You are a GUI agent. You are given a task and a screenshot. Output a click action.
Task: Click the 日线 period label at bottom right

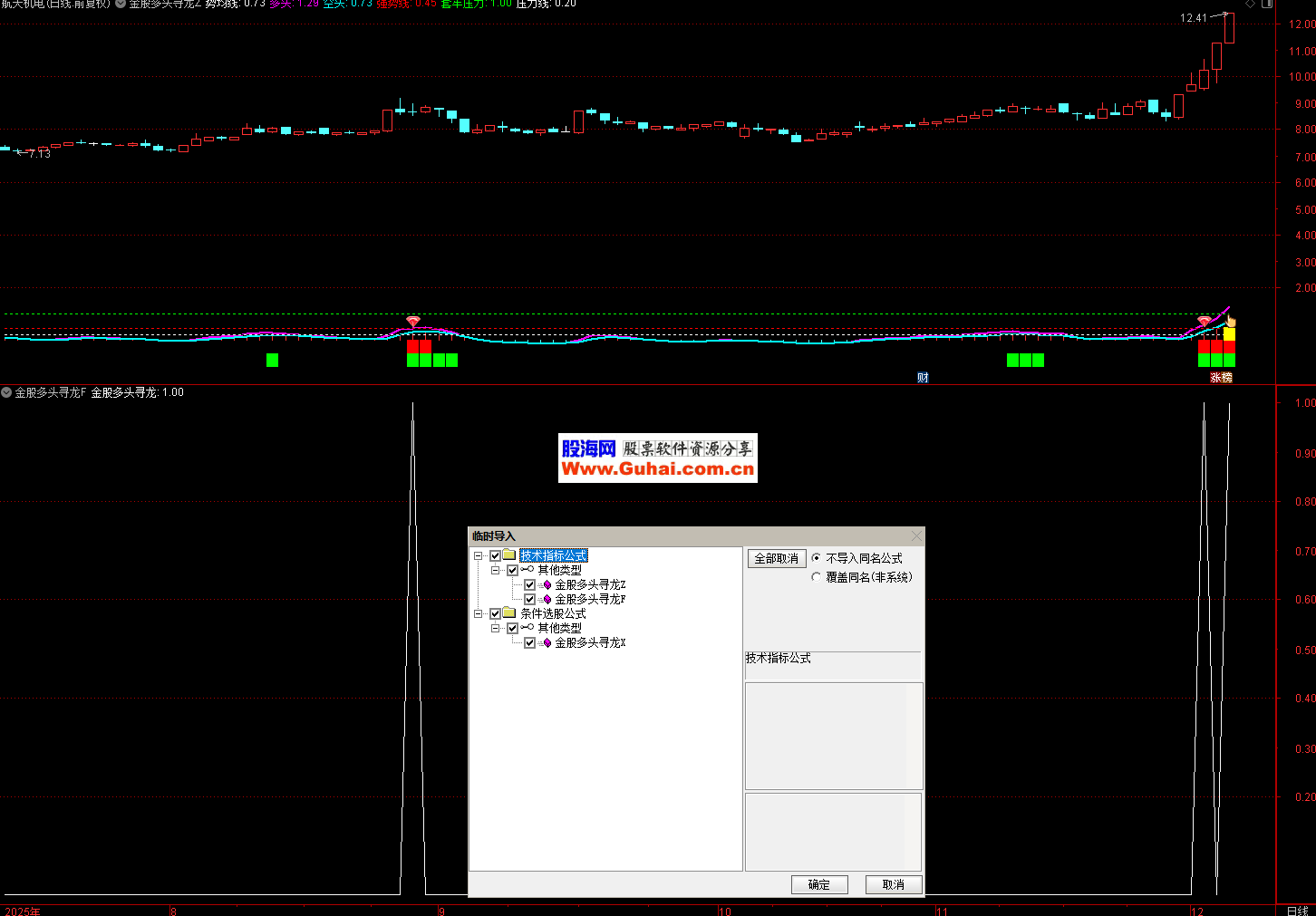[1297, 911]
